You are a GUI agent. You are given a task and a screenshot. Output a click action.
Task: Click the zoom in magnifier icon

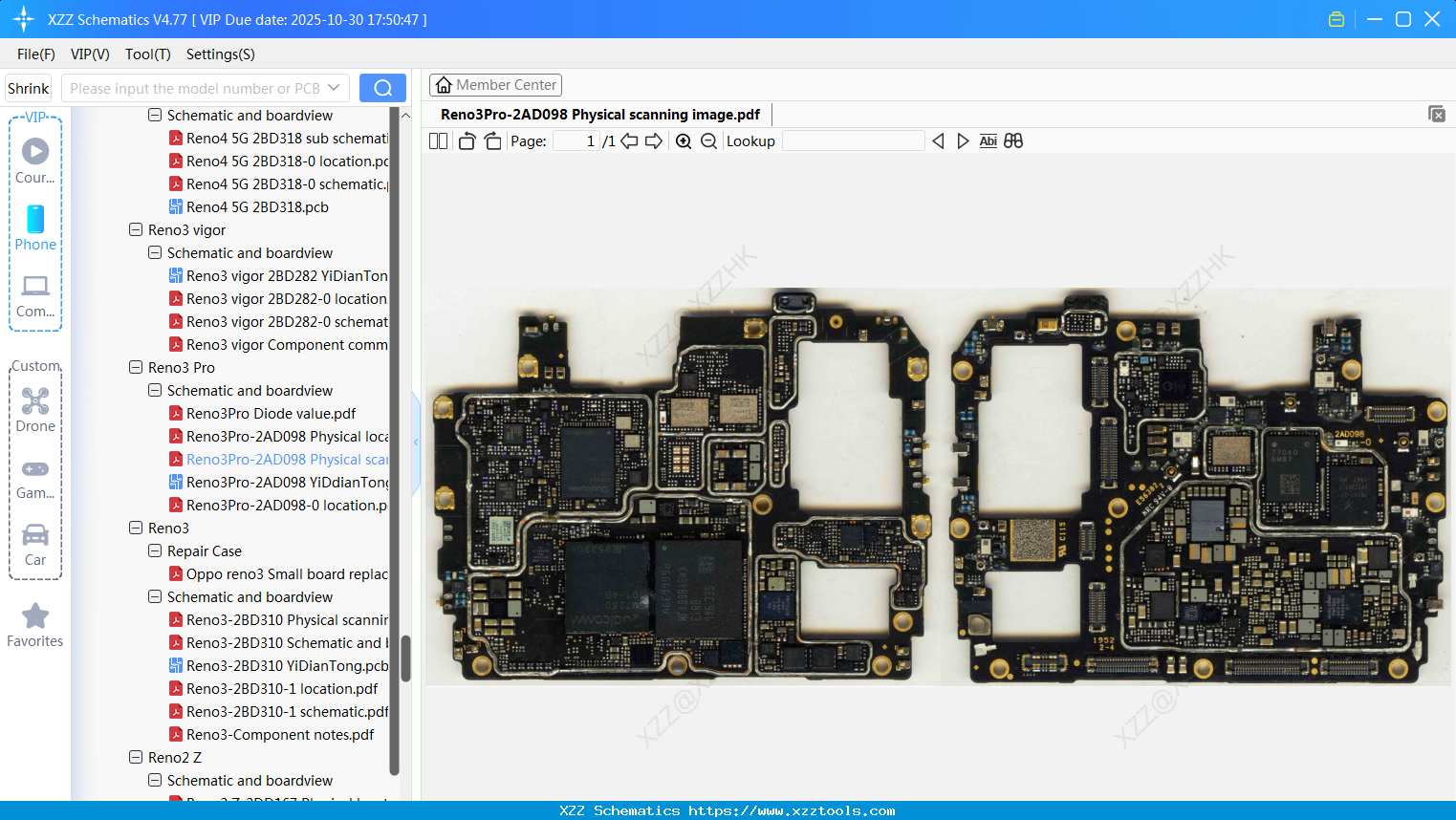click(x=684, y=141)
